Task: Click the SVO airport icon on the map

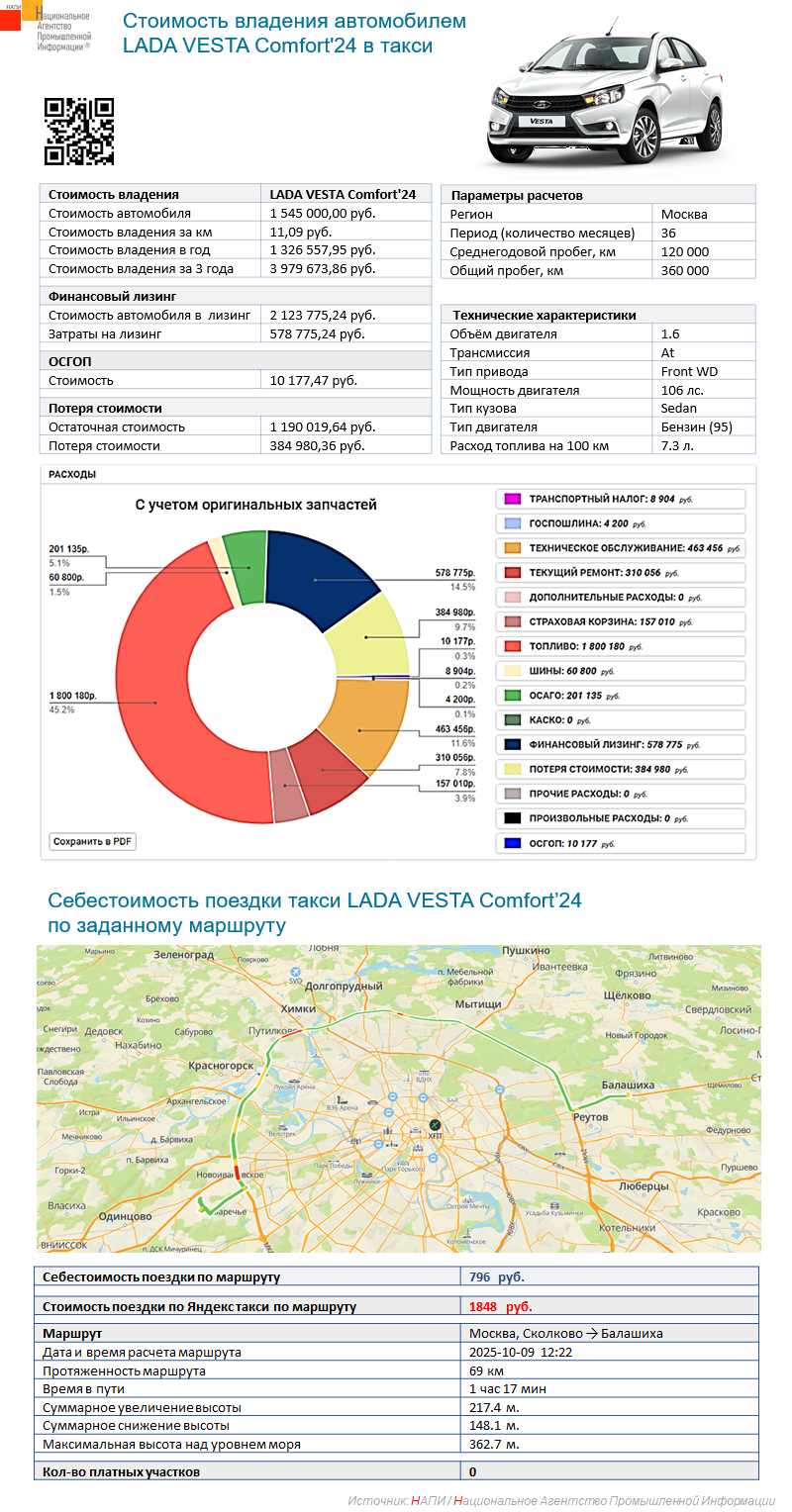Action: [x=296, y=981]
